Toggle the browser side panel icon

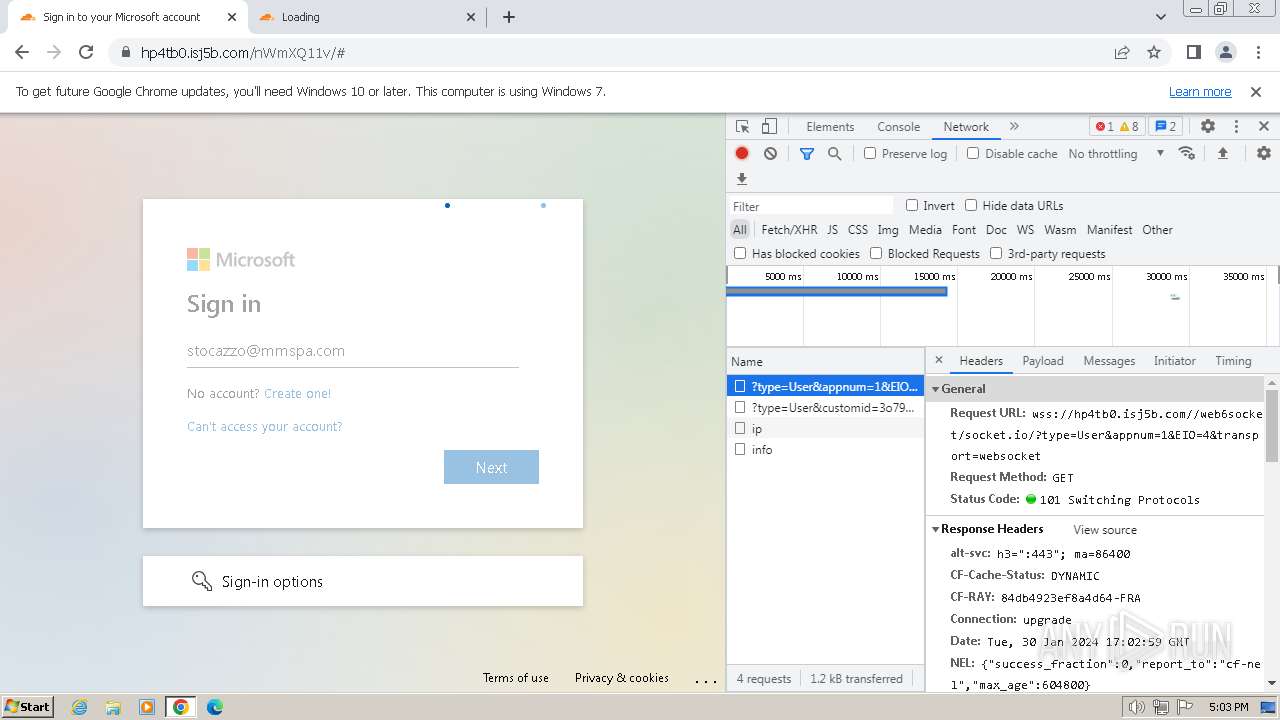click(x=1193, y=52)
